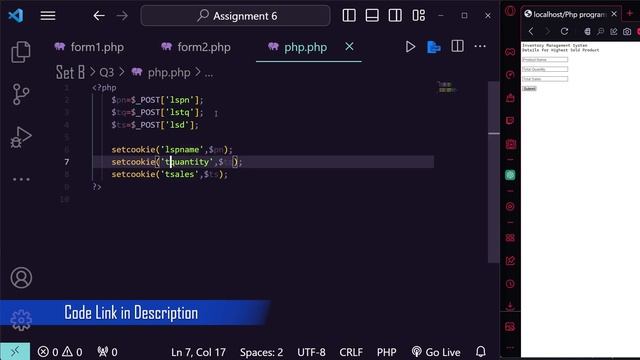The image size is (640, 360).
Task: Click Product Name input field
Action: [545, 60]
